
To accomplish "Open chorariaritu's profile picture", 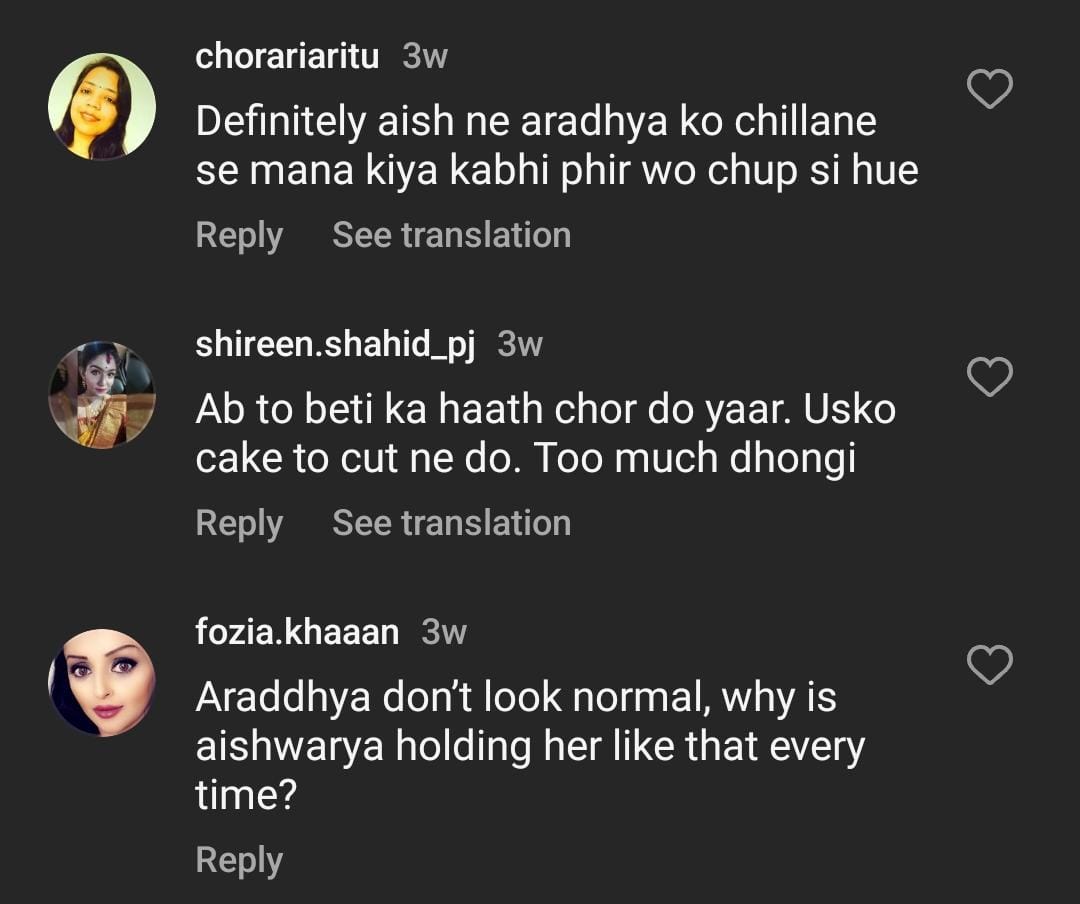I will [x=102, y=106].
